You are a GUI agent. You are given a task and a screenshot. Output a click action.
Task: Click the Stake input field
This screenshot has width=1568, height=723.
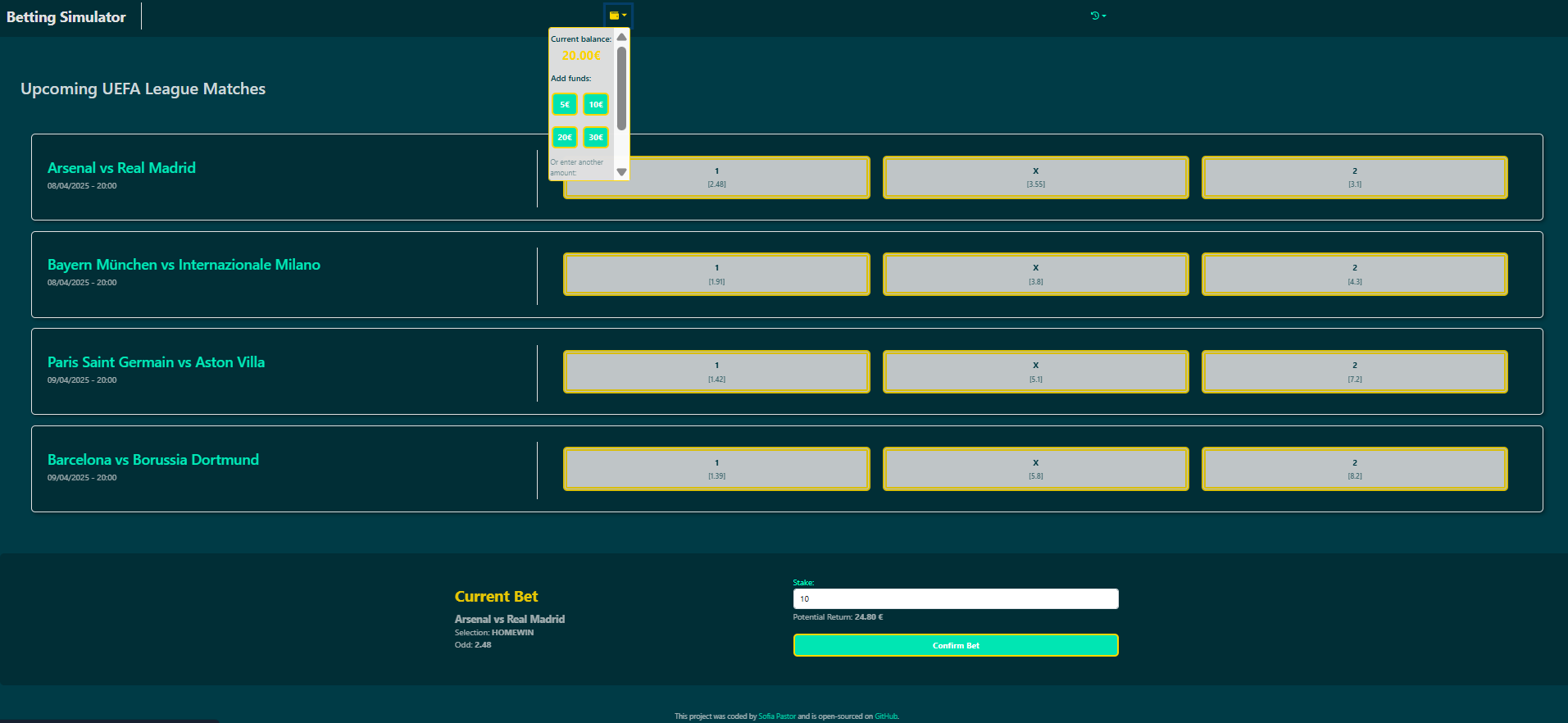point(956,599)
